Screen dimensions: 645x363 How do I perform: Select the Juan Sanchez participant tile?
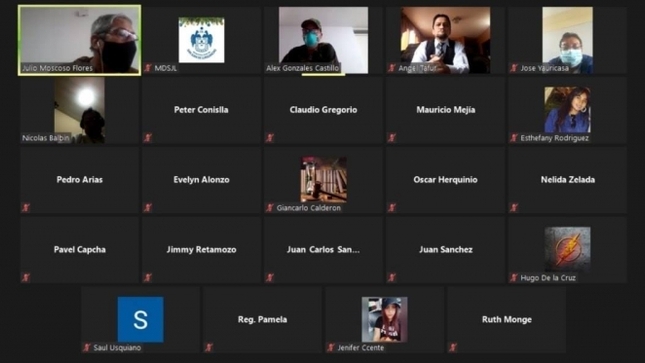tap(445, 250)
